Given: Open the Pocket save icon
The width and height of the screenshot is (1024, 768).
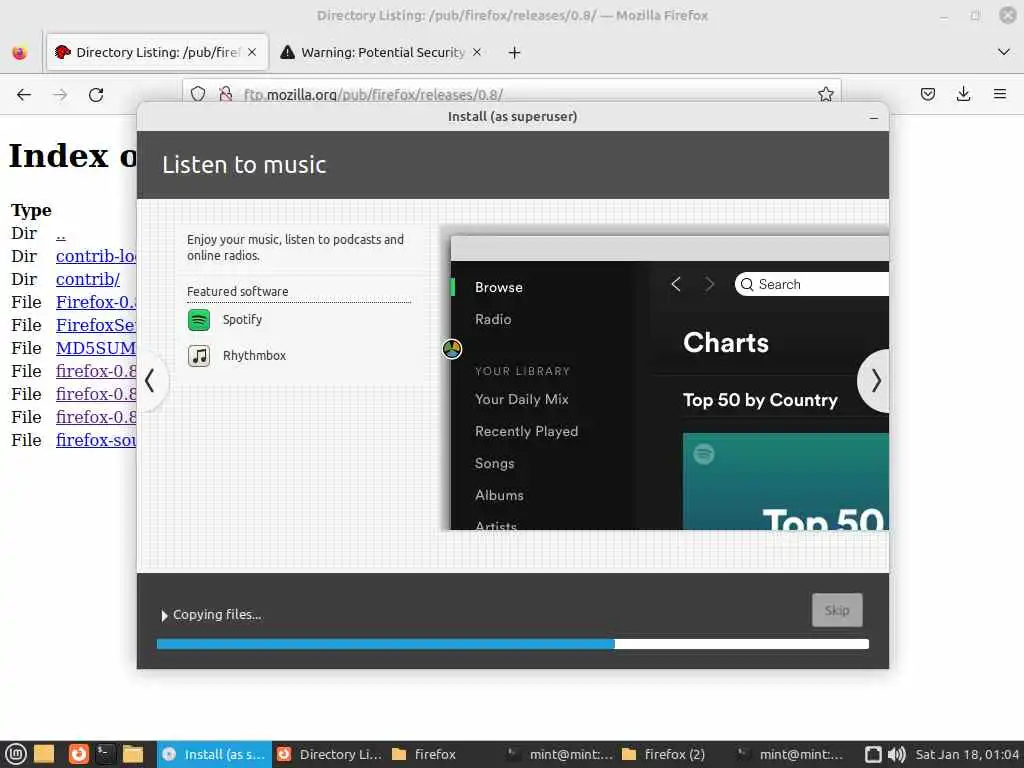Looking at the screenshot, I should [927, 94].
